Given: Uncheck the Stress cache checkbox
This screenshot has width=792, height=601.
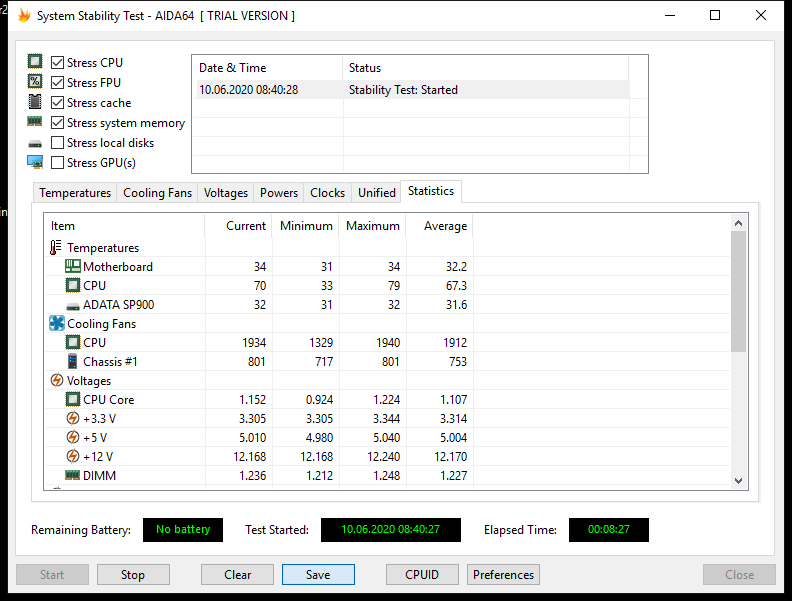Looking at the screenshot, I should (x=58, y=103).
